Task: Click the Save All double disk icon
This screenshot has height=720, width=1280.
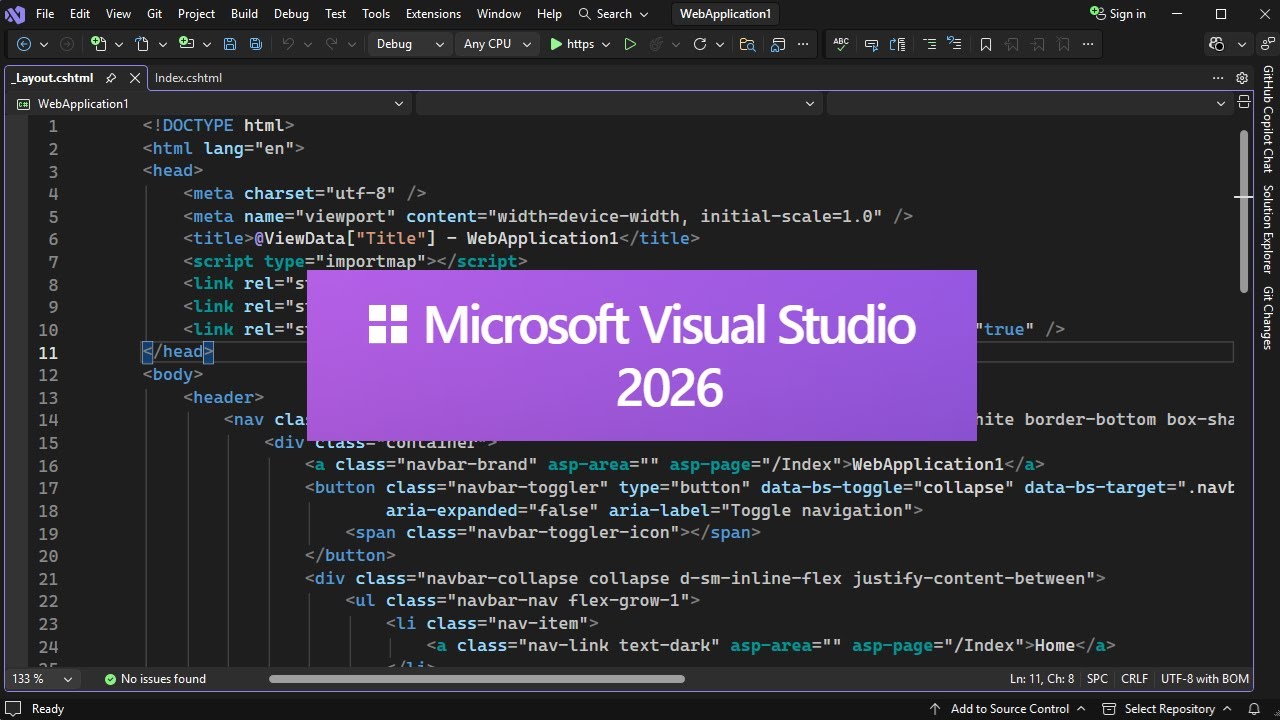Action: (256, 44)
